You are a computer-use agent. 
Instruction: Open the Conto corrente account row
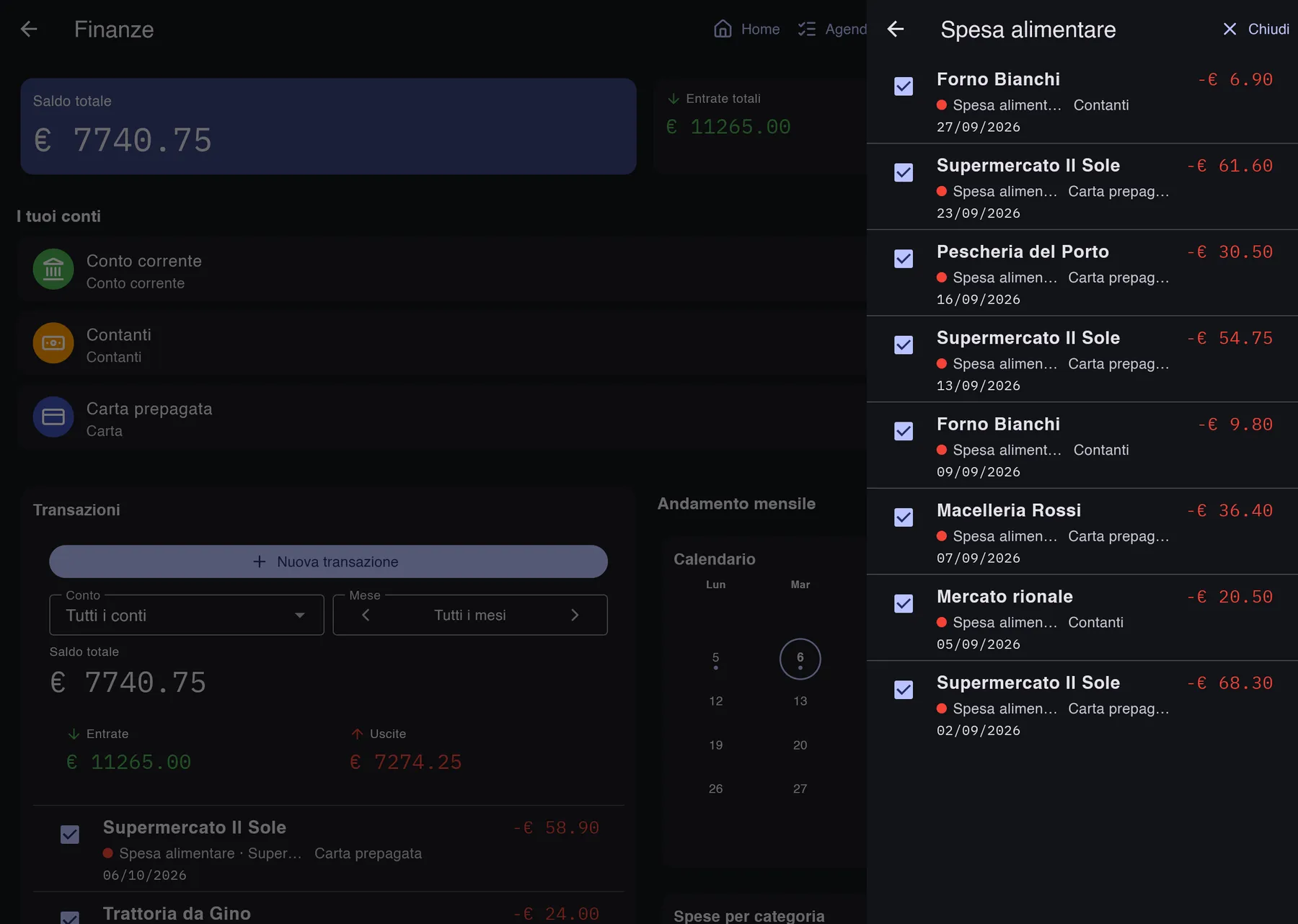click(x=441, y=269)
